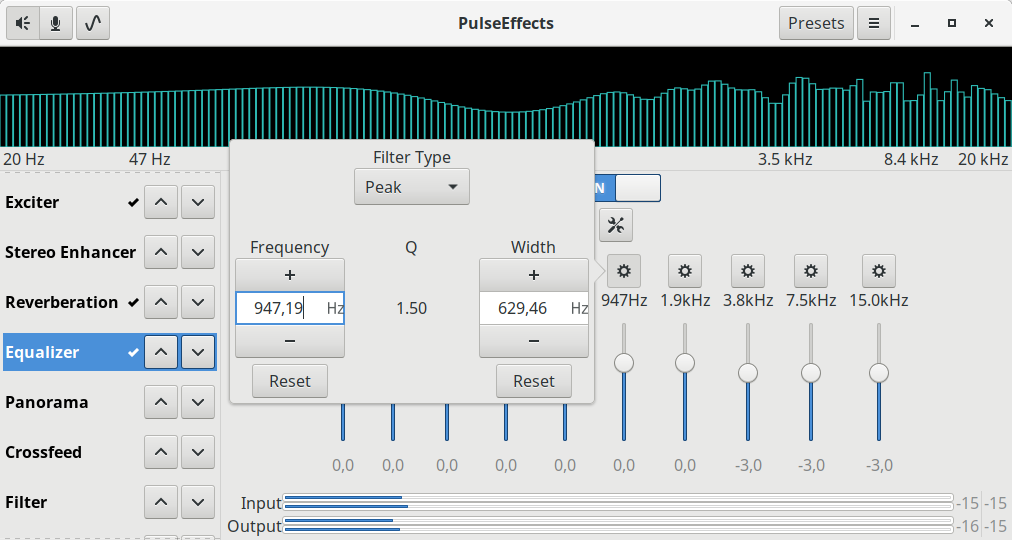Viewport: 1012px width, 540px height.
Task: Move Crossfeed up
Action: point(161,452)
